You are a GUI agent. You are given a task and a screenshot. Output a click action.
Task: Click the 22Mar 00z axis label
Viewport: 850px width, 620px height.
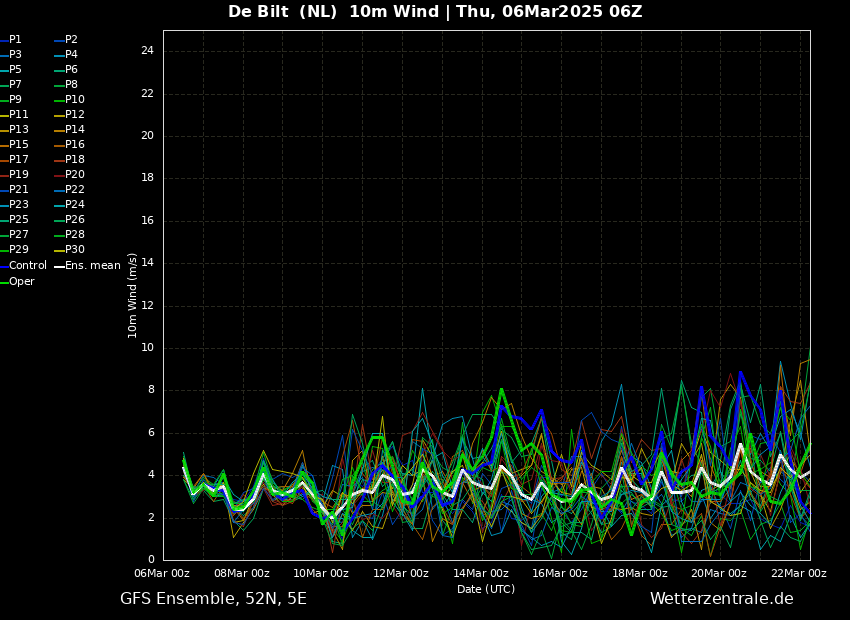tap(799, 573)
